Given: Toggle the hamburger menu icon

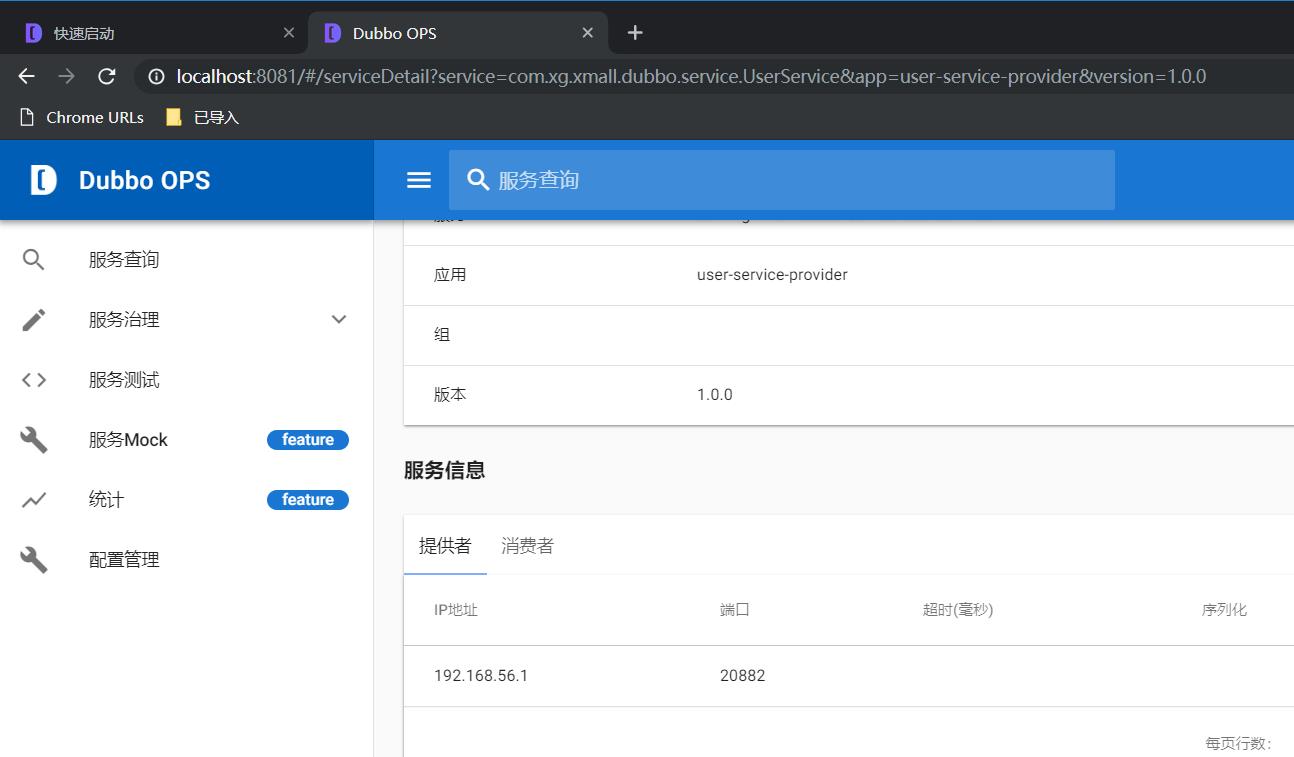Looking at the screenshot, I should coord(419,180).
